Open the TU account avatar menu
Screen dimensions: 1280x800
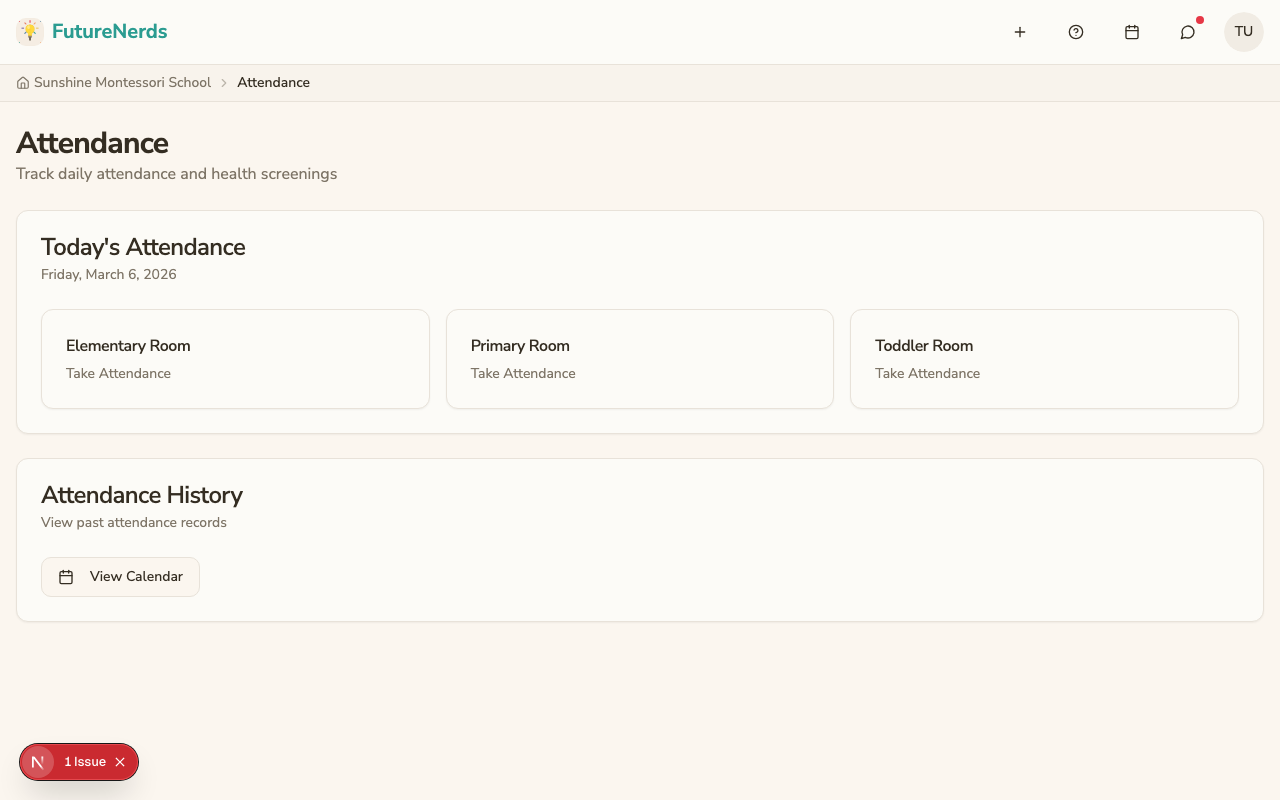[x=1243, y=31]
